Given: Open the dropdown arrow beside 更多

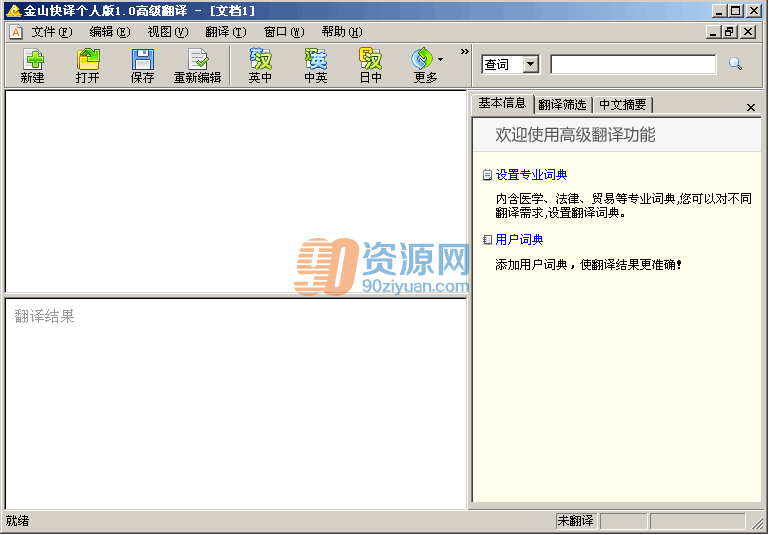Looking at the screenshot, I should pyautogui.click(x=440, y=59).
